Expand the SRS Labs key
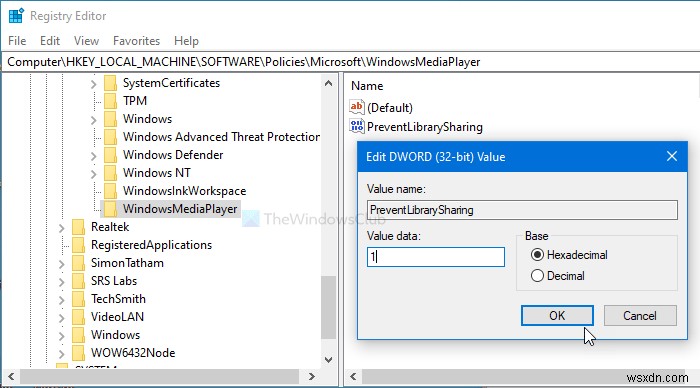 62,282
